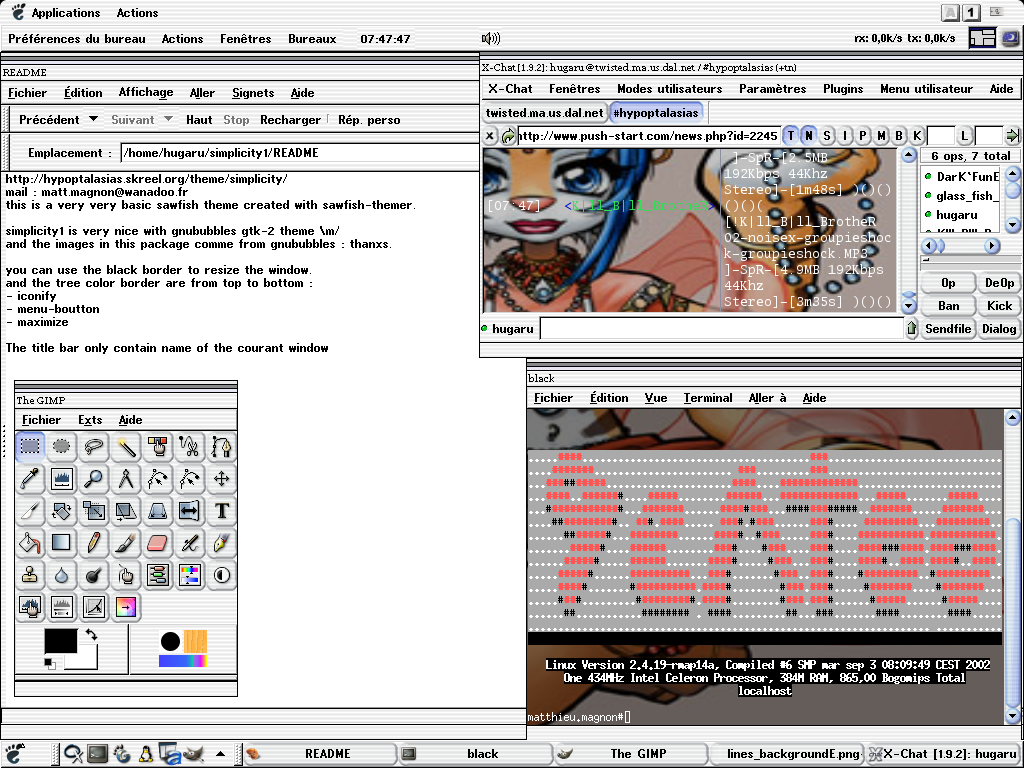Image resolution: width=1024 pixels, height=768 pixels.
Task: Open the GNOME foot menu in bottom panel
Action: pos(14,754)
